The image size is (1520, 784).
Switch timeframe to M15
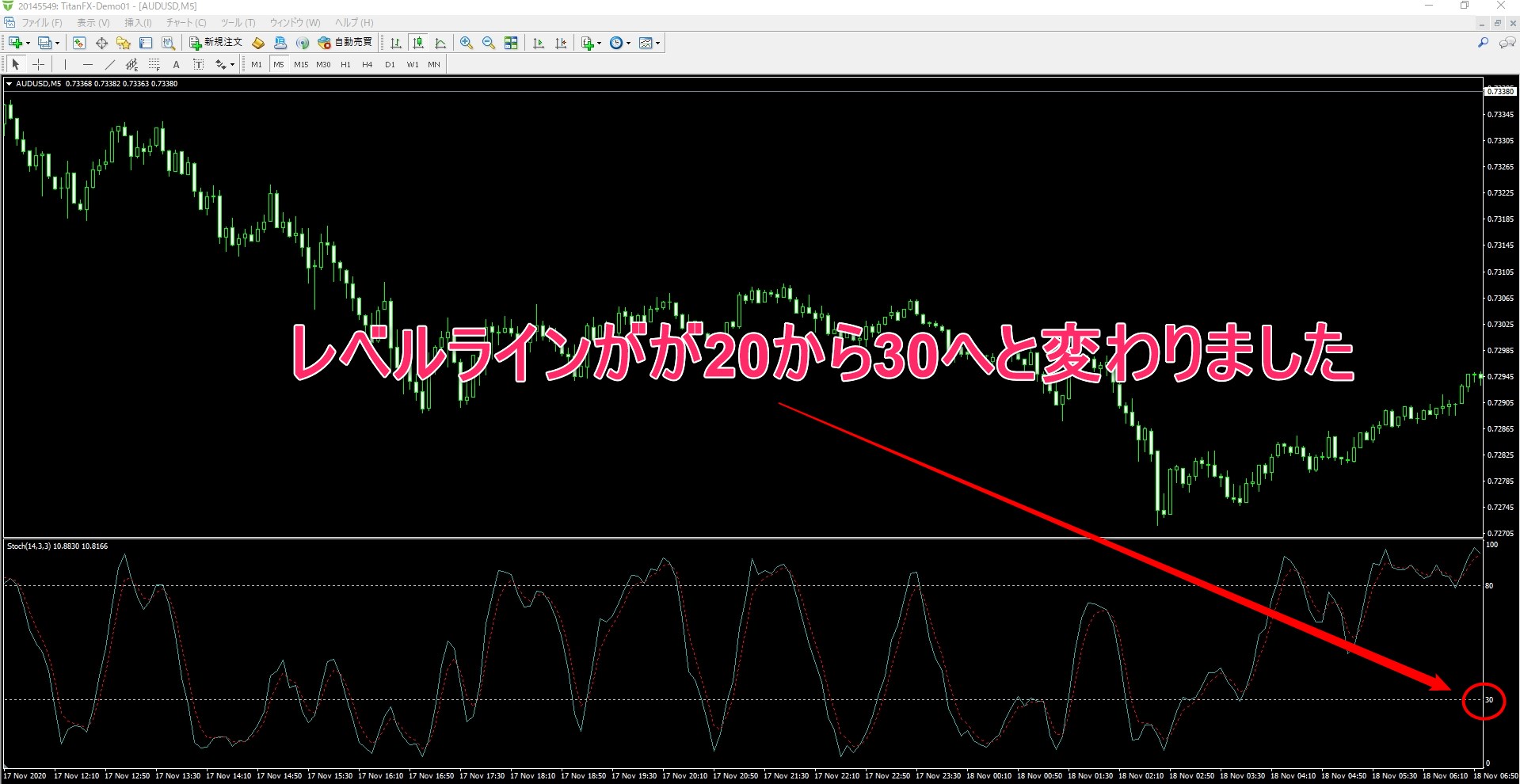click(x=301, y=64)
